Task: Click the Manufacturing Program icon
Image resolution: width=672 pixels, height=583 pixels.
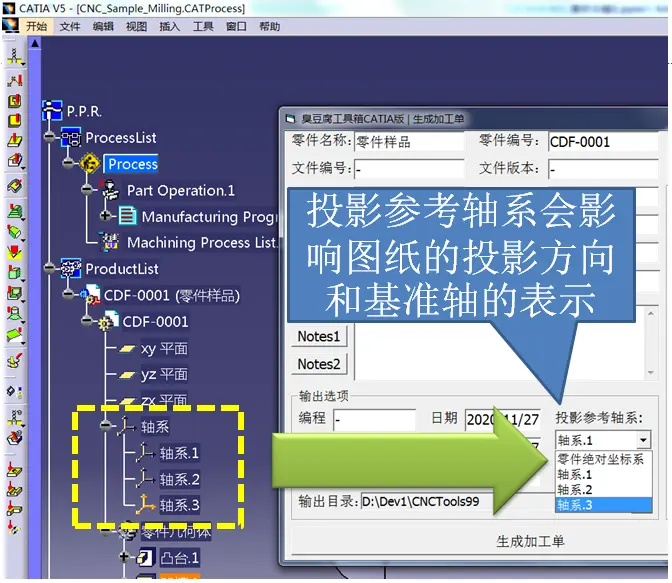Action: 127,216
